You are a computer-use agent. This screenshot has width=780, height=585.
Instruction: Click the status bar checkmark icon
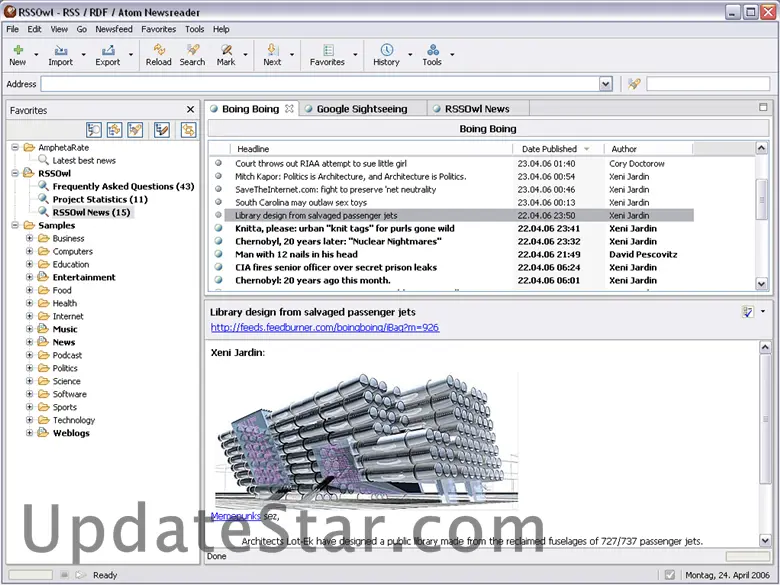point(670,575)
